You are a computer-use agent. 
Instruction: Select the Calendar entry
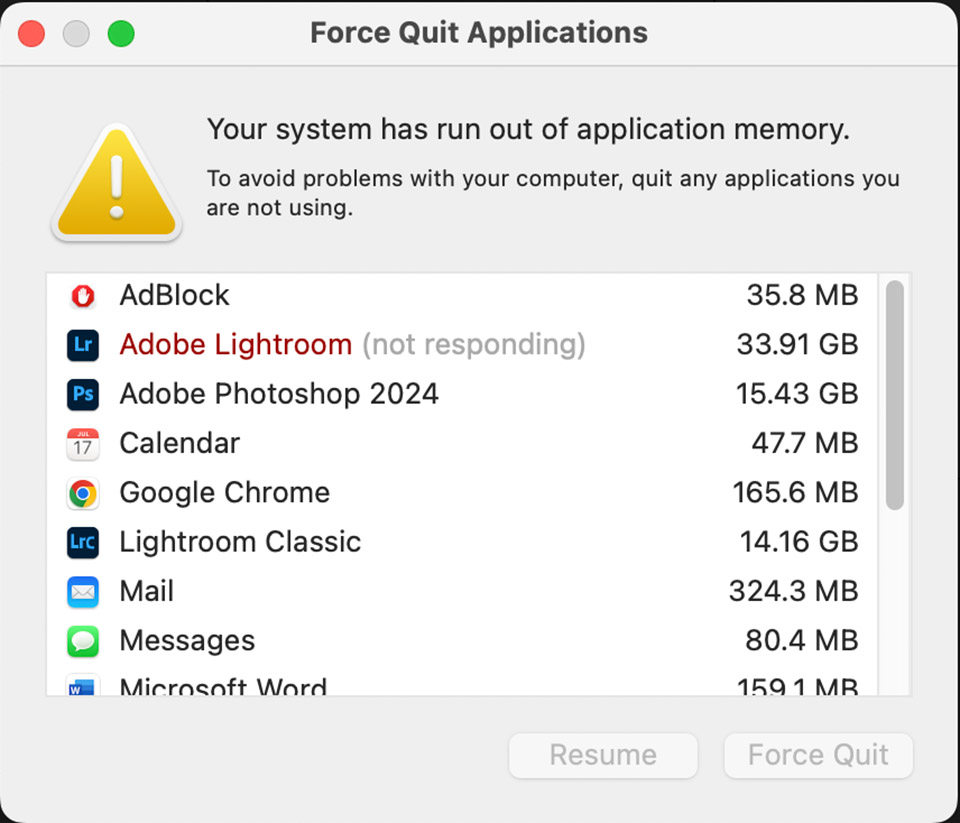[x=179, y=443]
